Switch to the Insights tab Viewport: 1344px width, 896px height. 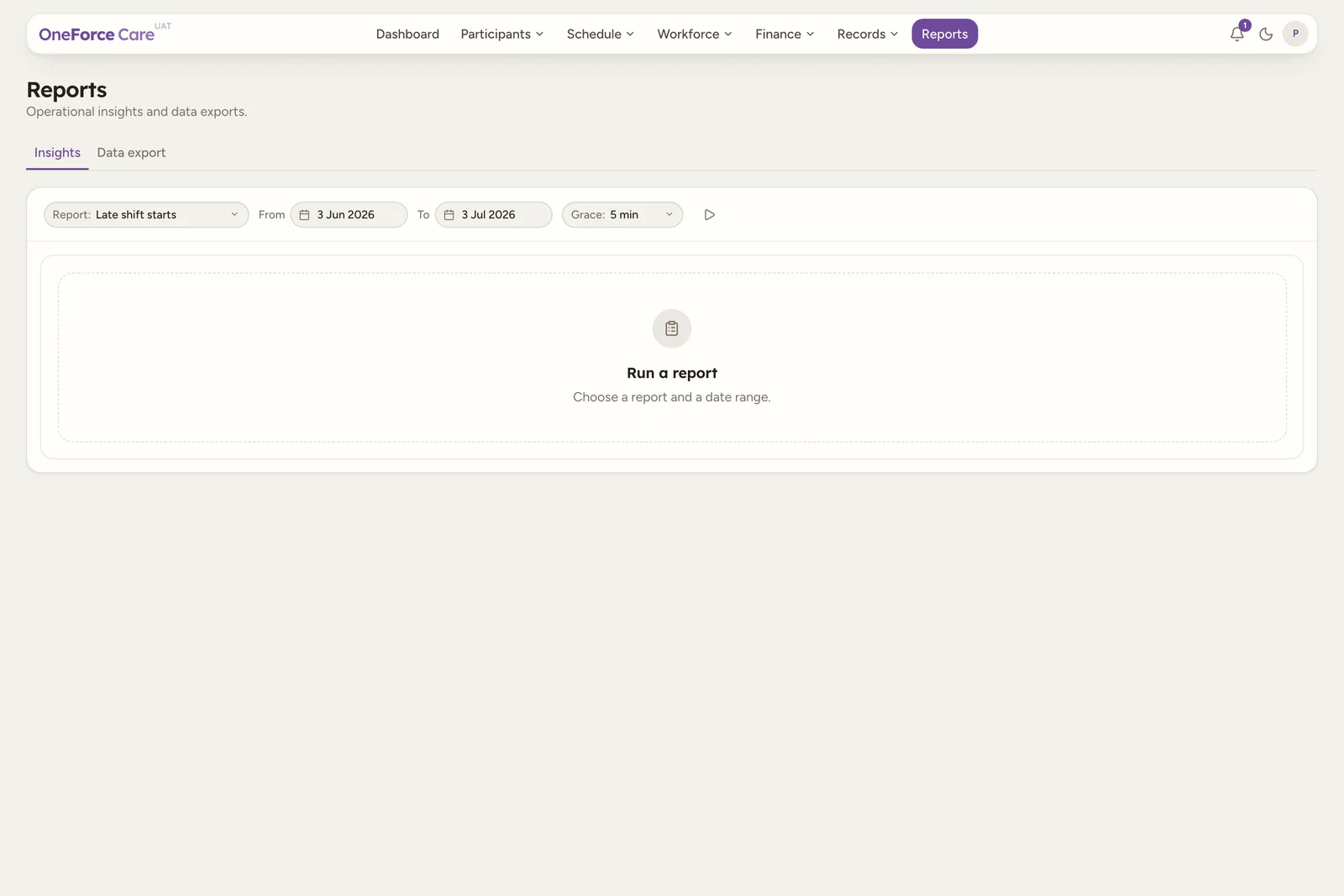click(57, 153)
